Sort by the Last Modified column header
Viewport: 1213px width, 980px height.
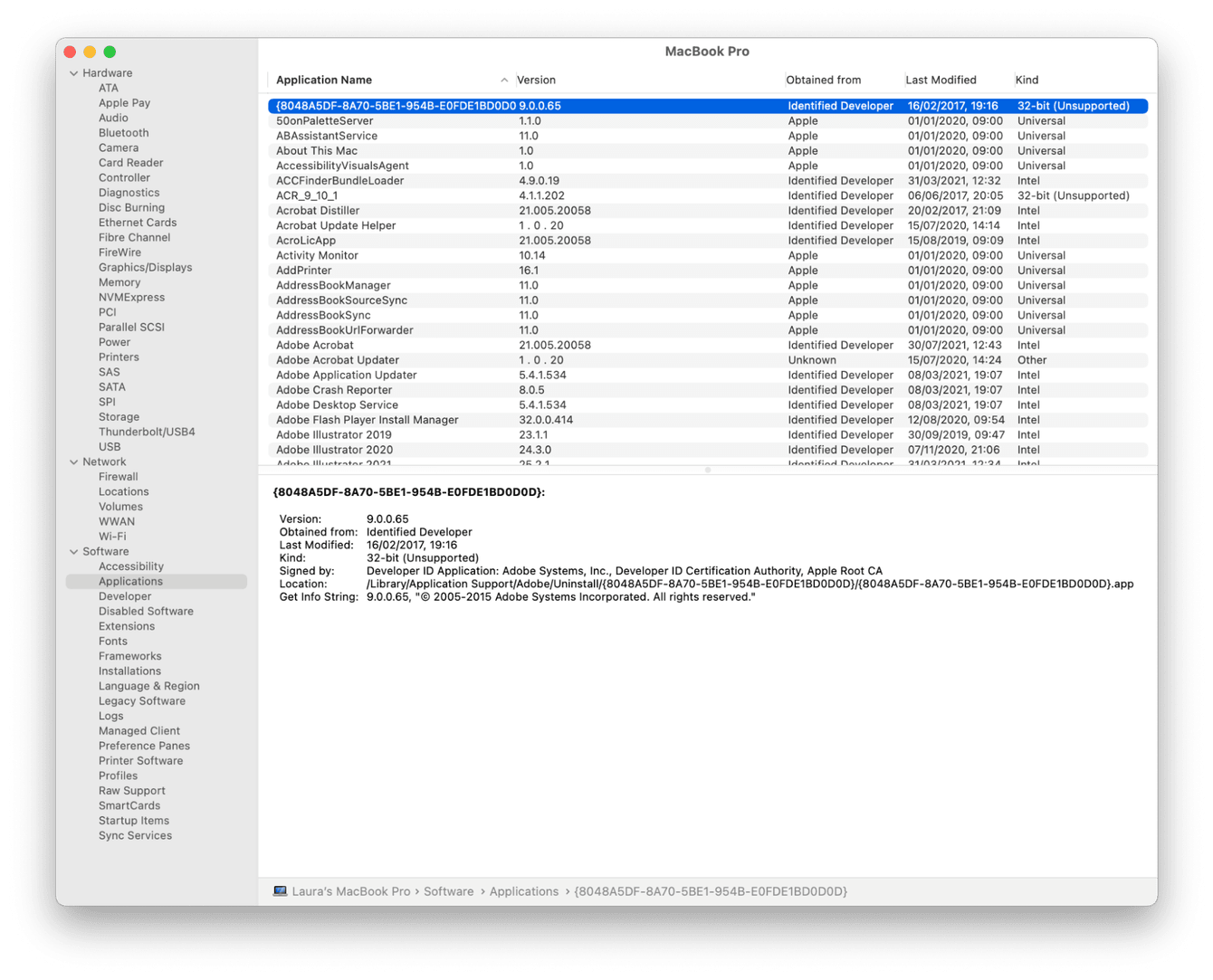coord(941,81)
